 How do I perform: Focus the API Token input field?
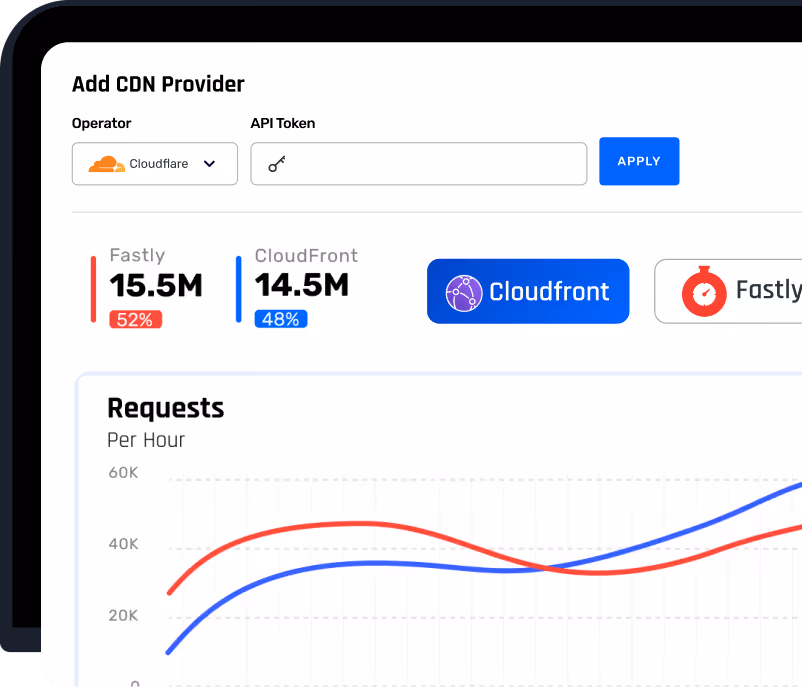418,164
